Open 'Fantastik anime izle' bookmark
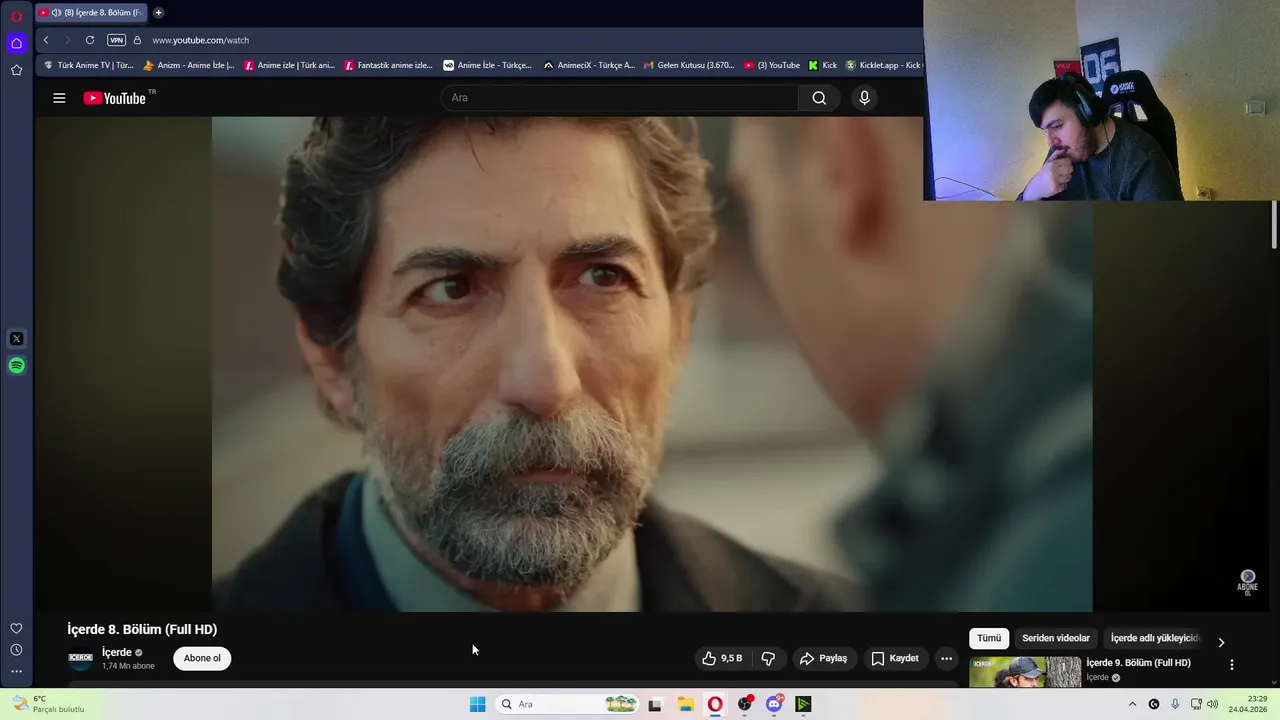Image resolution: width=1280 pixels, height=720 pixels. pyautogui.click(x=388, y=65)
